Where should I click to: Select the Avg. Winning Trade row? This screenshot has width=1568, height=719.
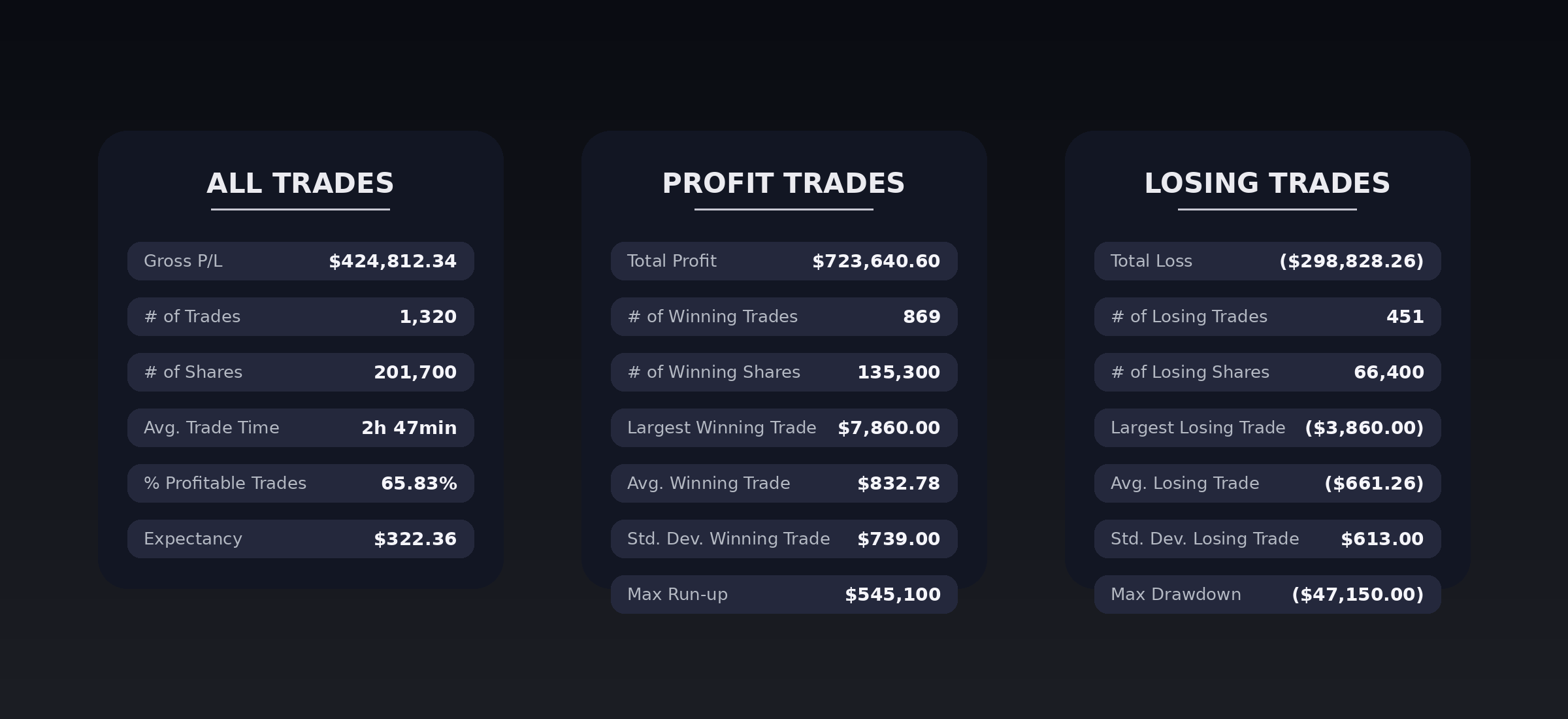[x=784, y=484]
